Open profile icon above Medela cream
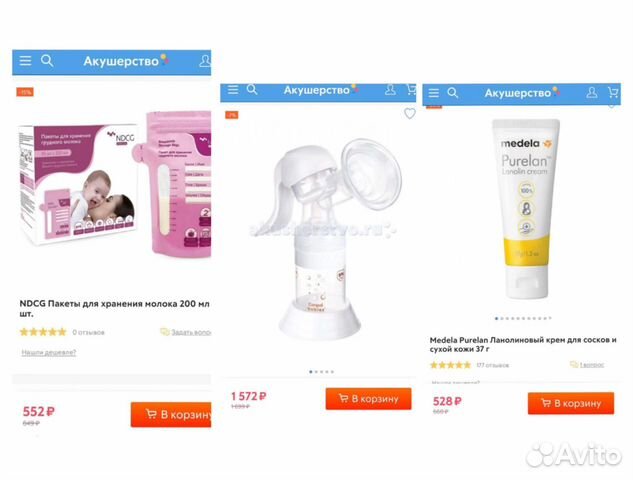633x480 pixels. coord(592,92)
